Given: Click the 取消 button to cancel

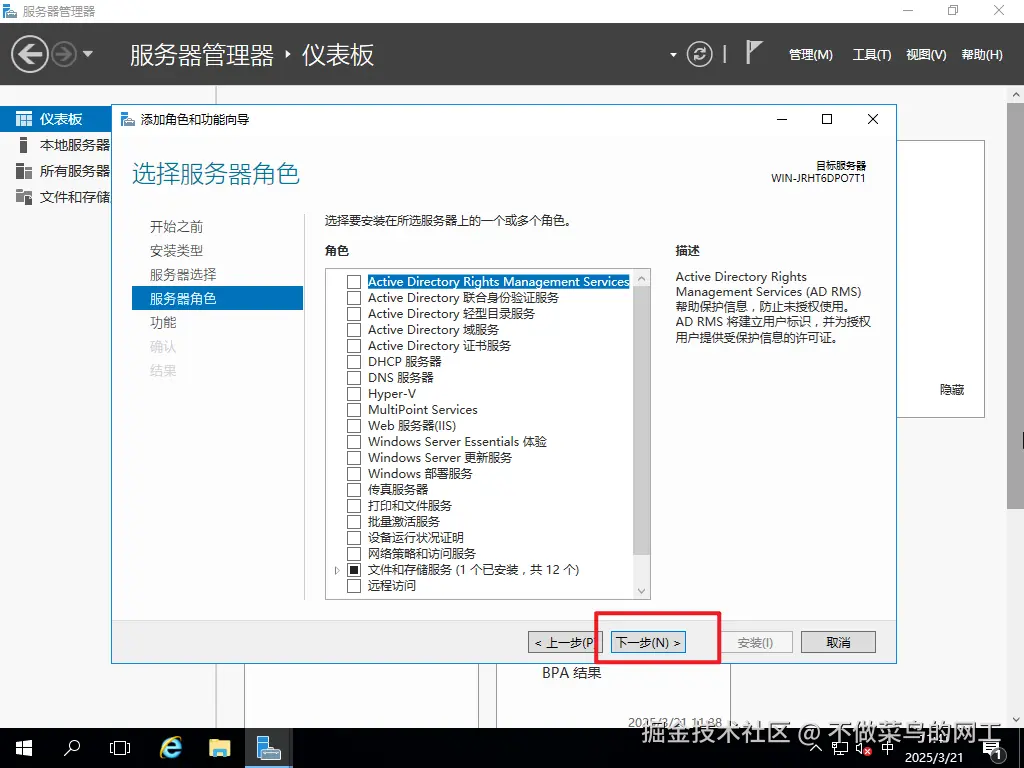Looking at the screenshot, I should [838, 641].
